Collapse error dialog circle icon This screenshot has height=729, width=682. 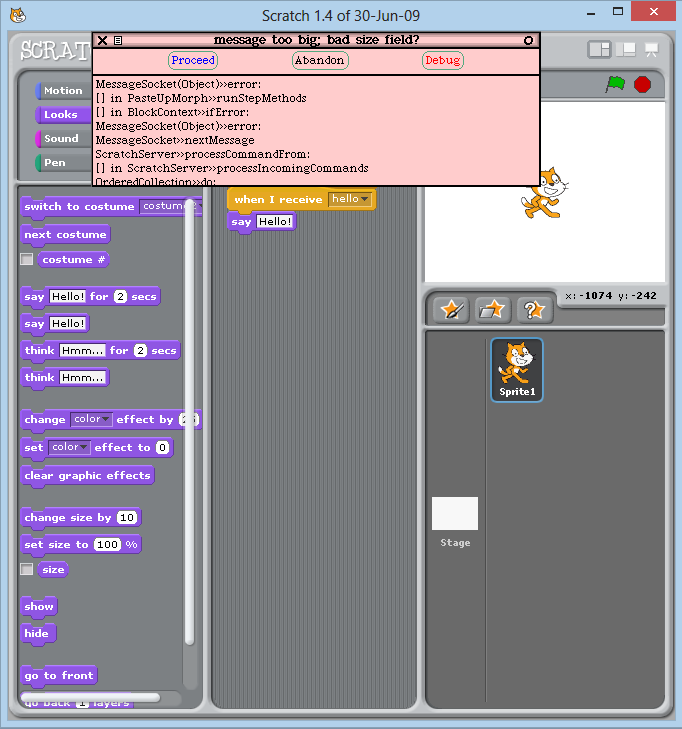click(528, 40)
